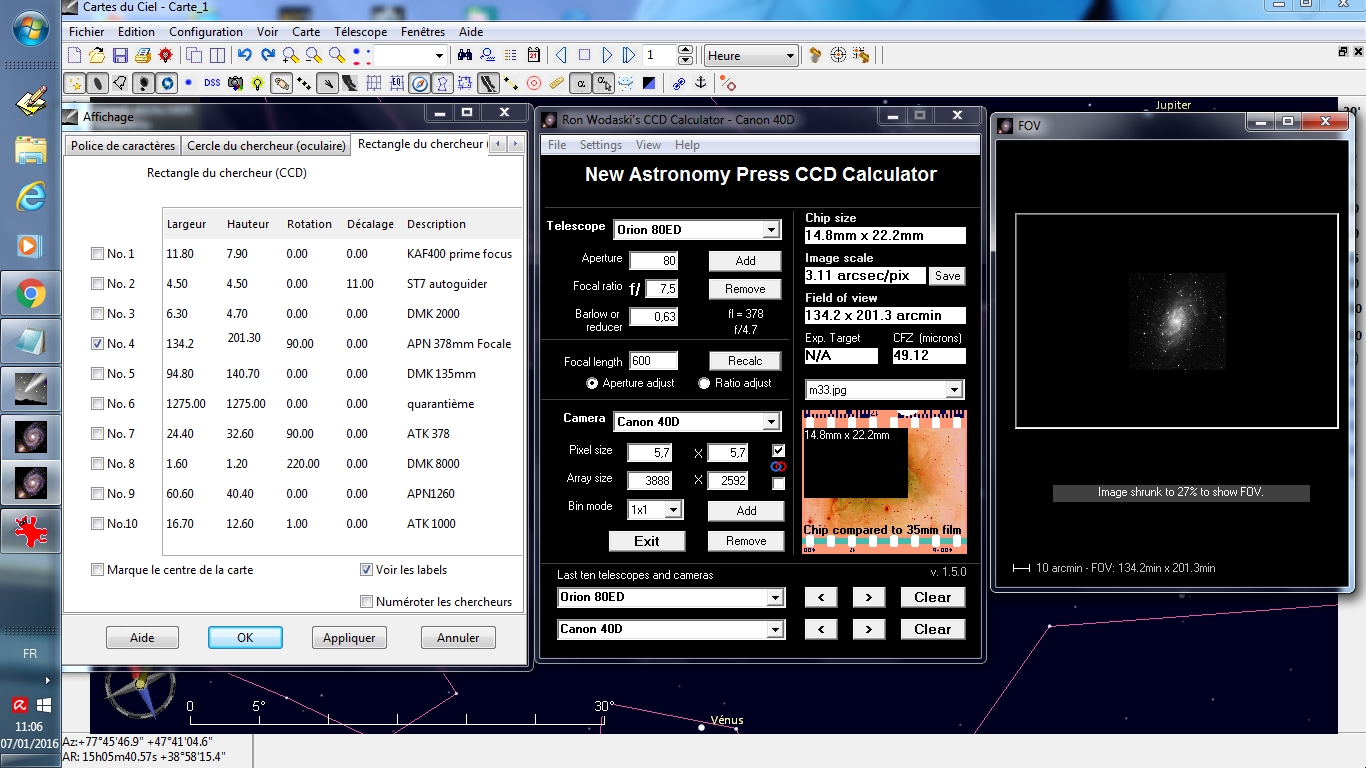Click Recalc in CCD Calculator
1366x768 pixels.
pos(745,361)
